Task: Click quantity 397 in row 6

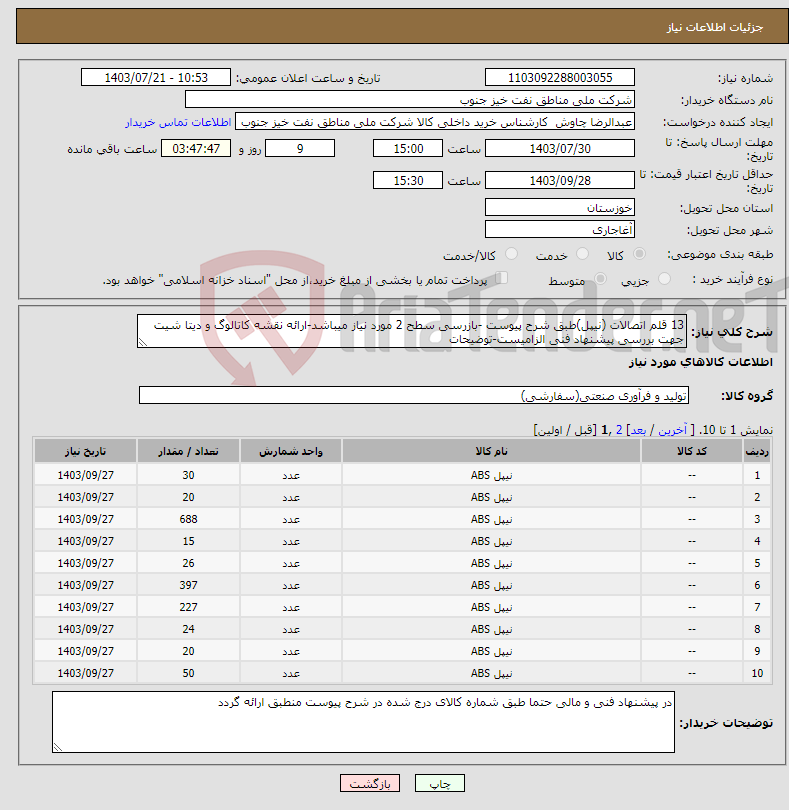Action: tap(188, 585)
